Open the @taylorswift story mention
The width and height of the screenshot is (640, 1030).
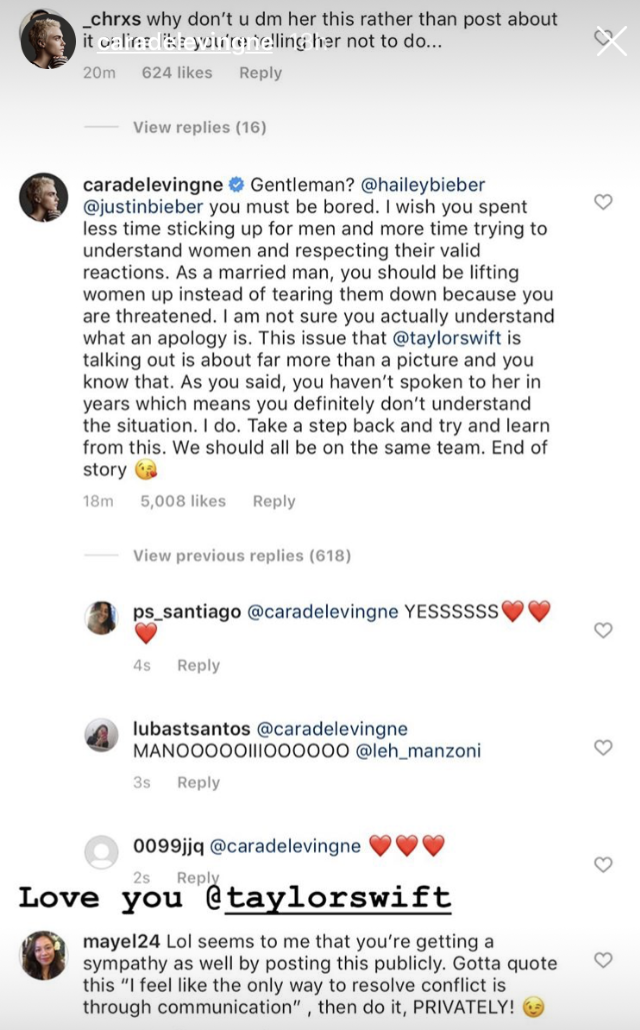[338, 897]
